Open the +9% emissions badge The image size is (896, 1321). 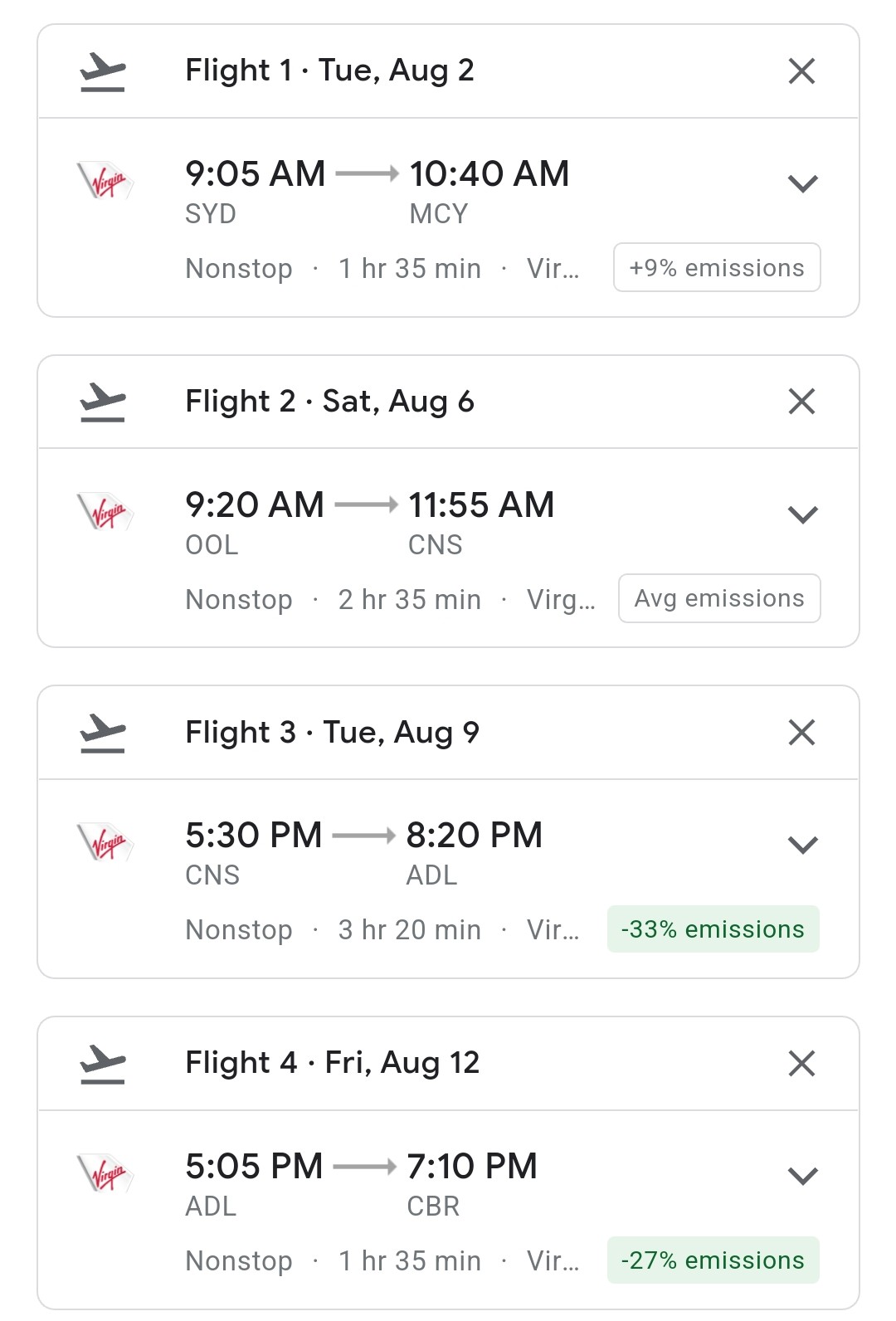point(717,267)
